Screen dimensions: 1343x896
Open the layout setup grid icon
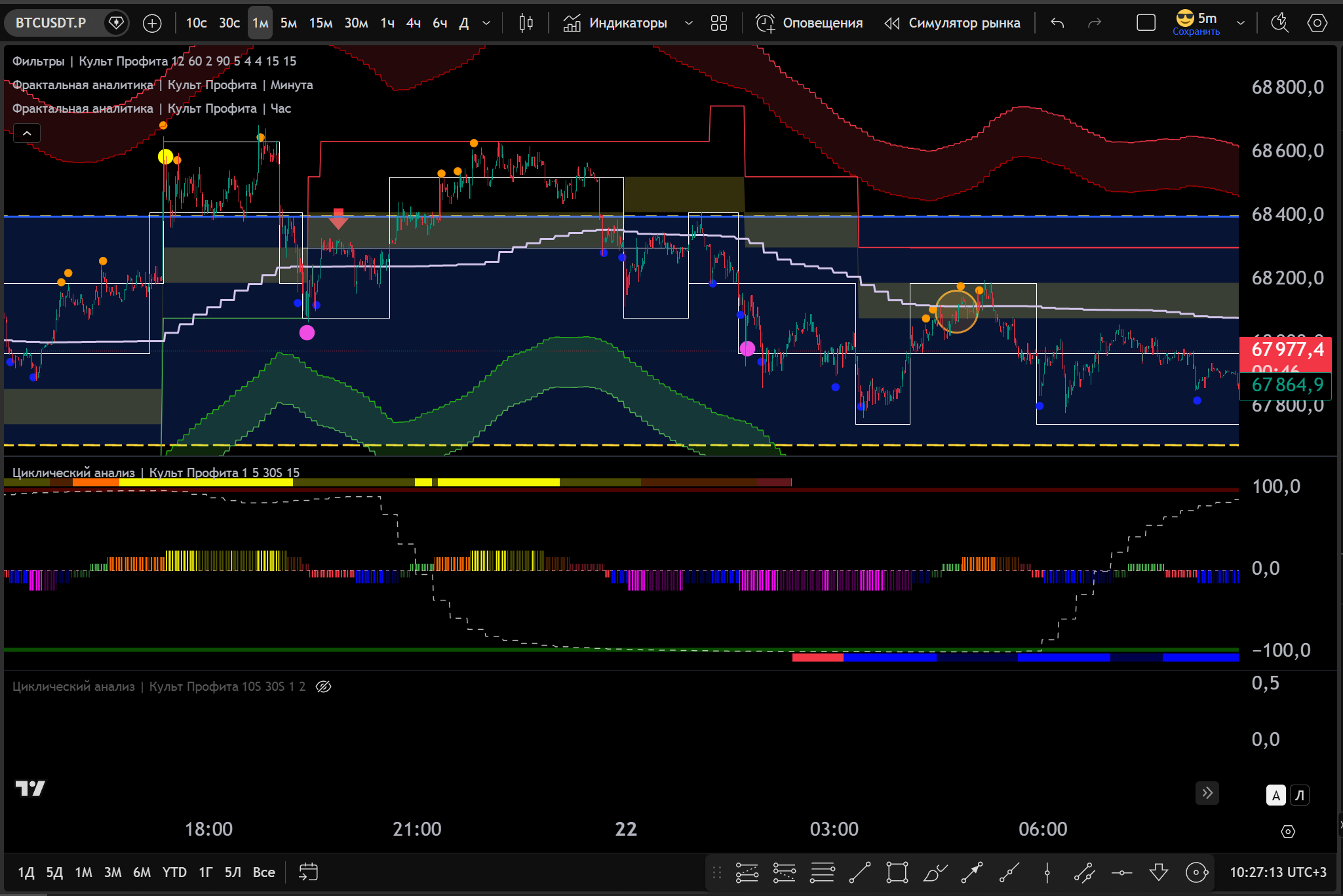[x=719, y=23]
